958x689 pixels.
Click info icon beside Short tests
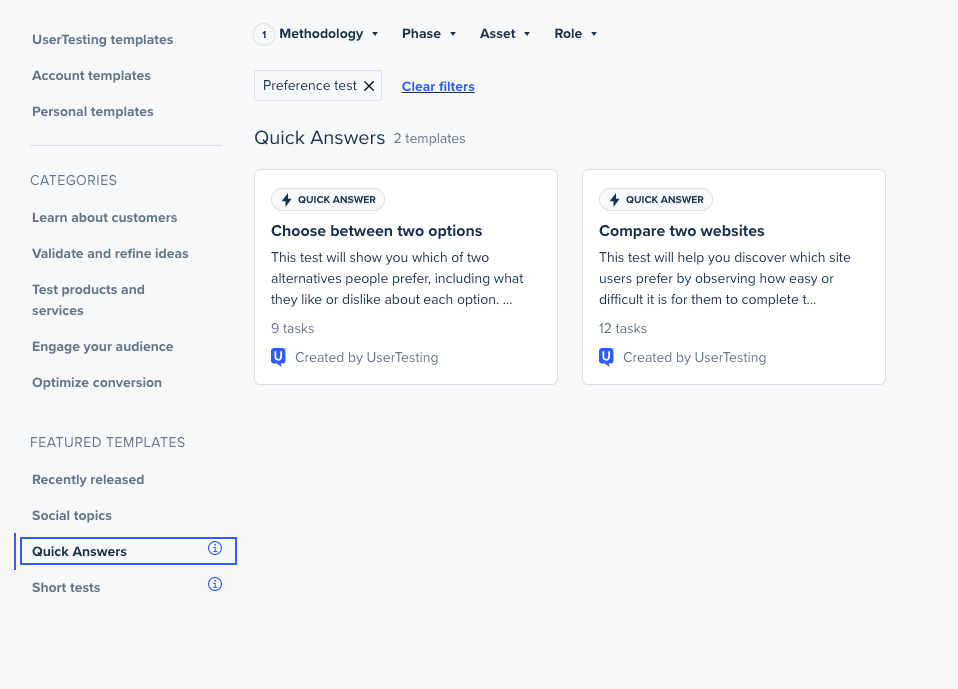click(x=214, y=584)
